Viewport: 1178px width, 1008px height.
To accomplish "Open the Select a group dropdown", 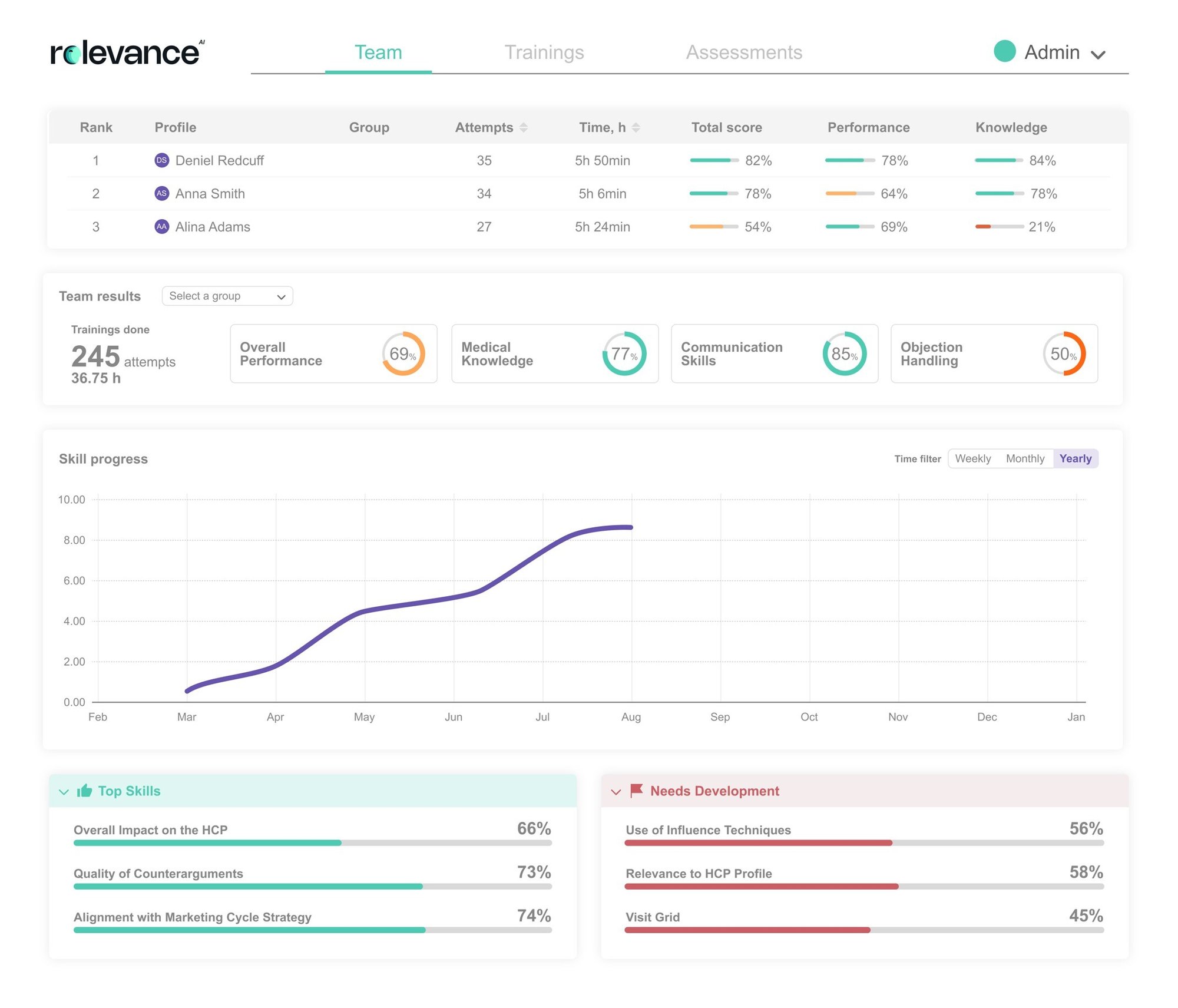I will 227,296.
